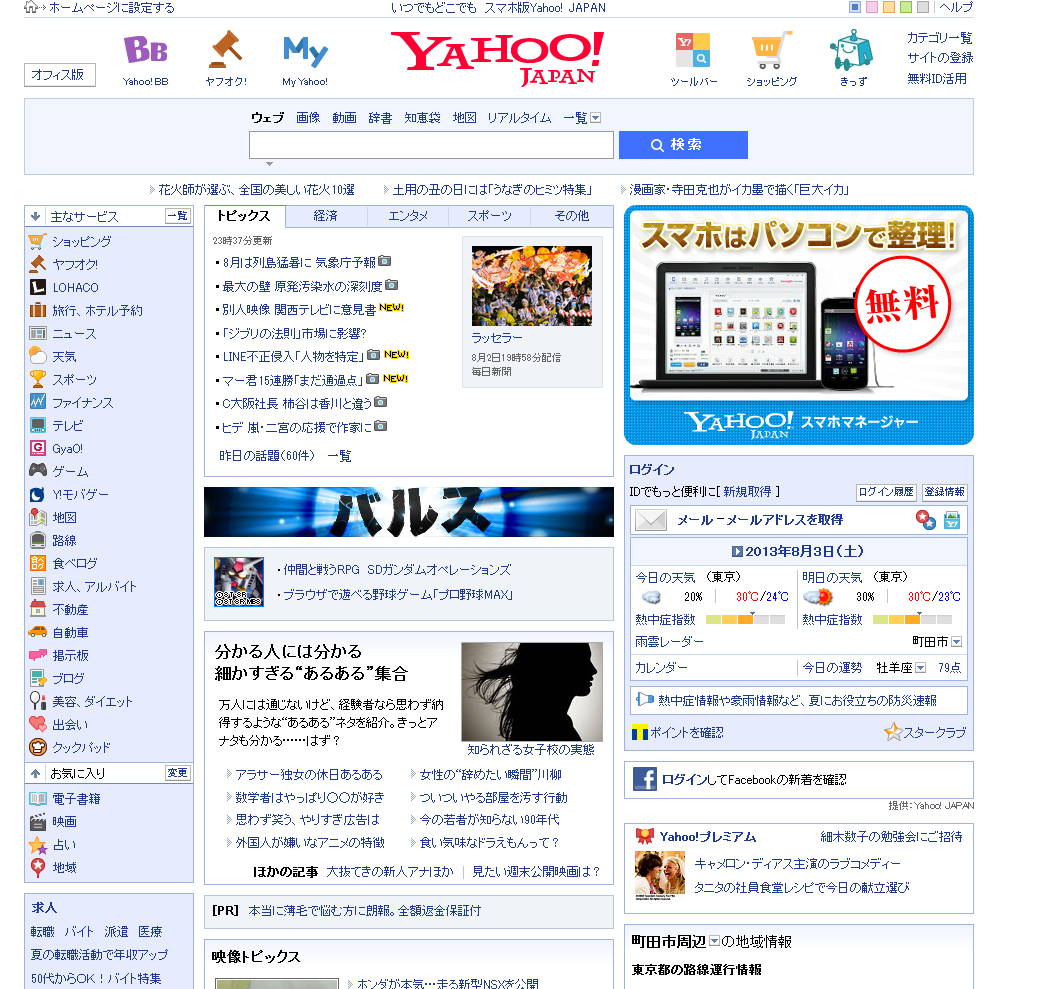This screenshot has width=1063, height=989.
Task: Open the Yahoo Auctions gavel icon
Action: click(226, 49)
